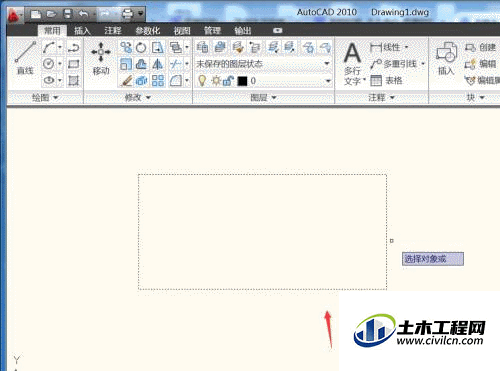Open the Ellipse tool dropdown arrow

60,80
